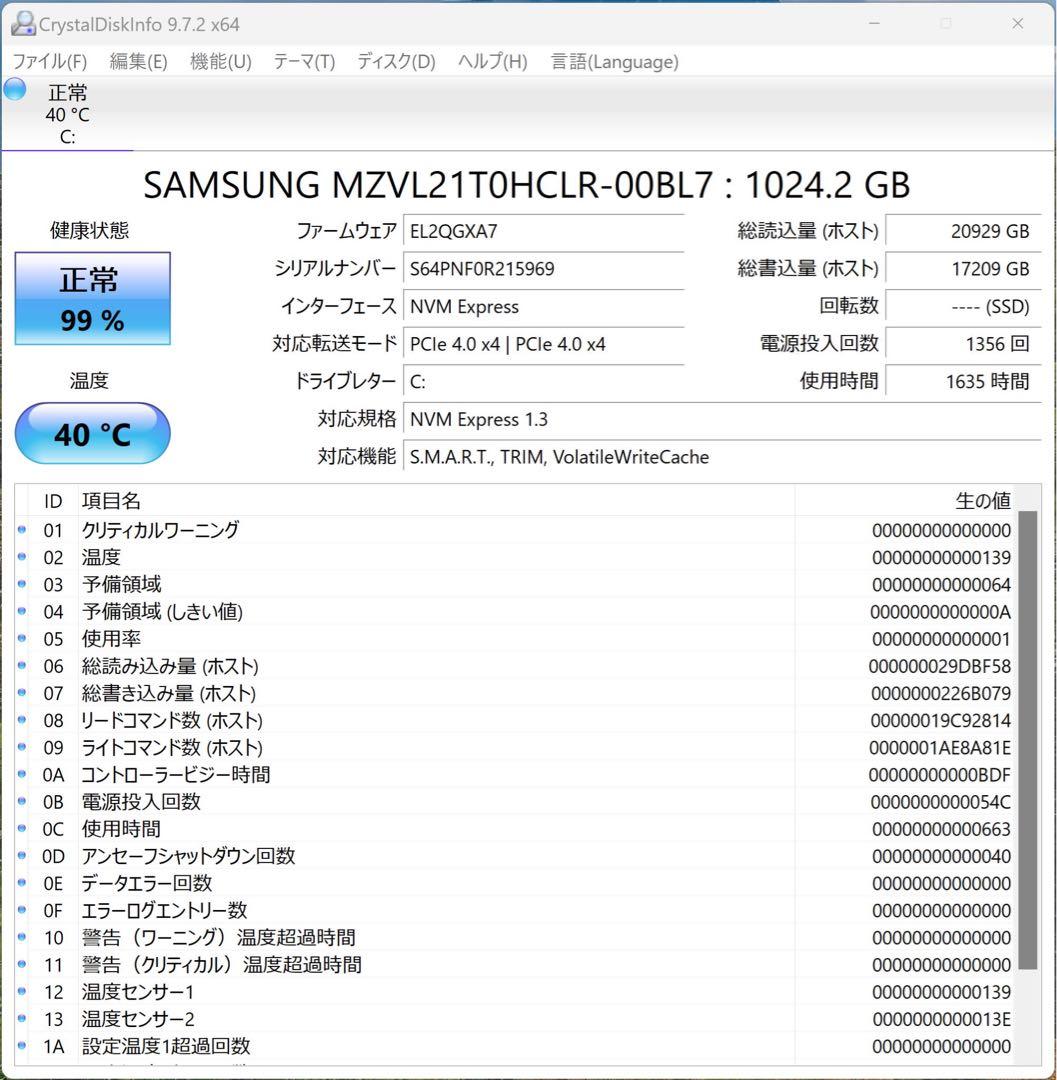The height and width of the screenshot is (1080, 1057).
Task: Open the ディスク(D) disk selection menu
Action: (x=393, y=61)
